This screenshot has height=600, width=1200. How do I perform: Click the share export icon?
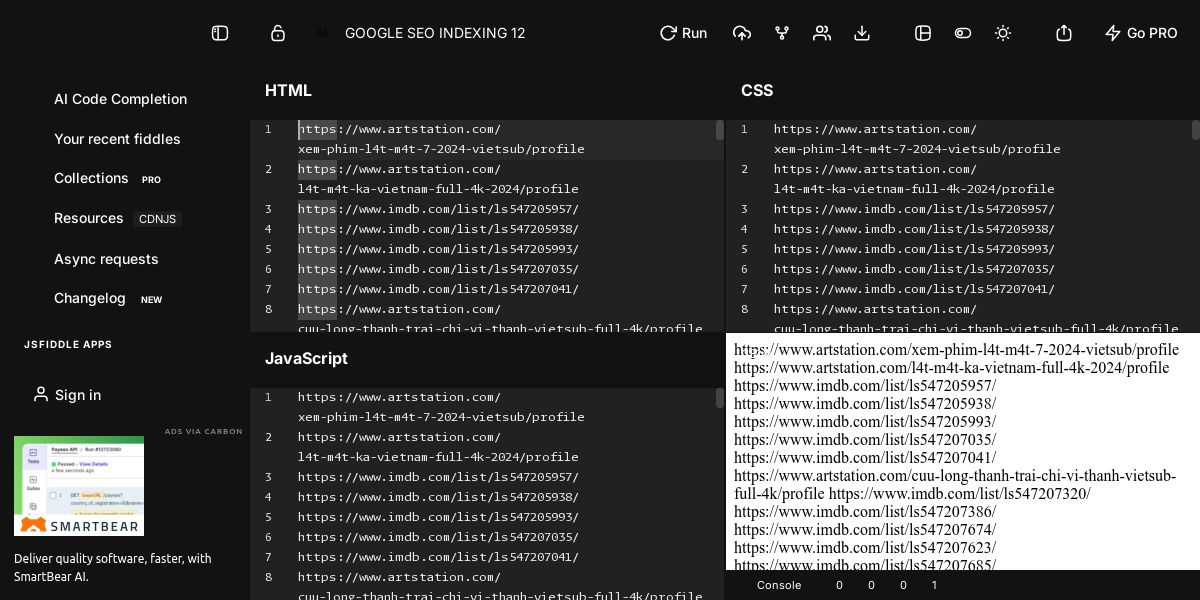pyautogui.click(x=1064, y=33)
